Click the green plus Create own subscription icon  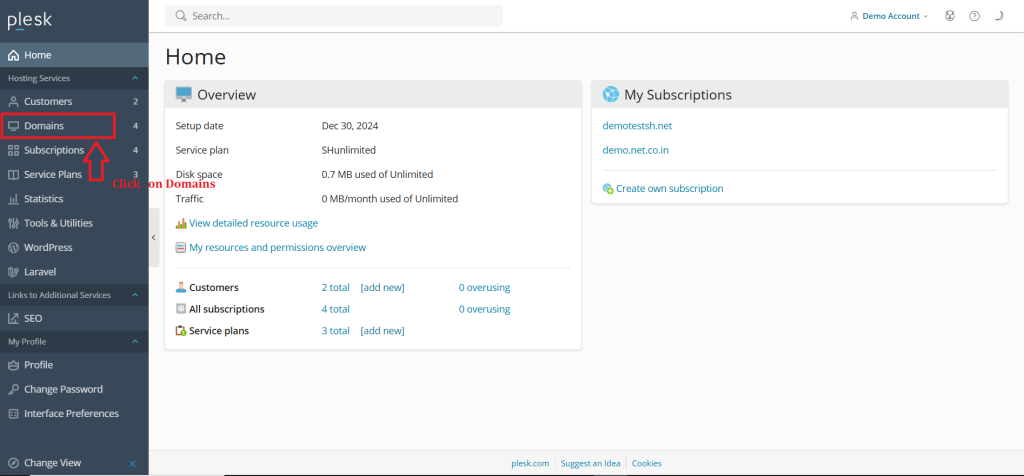click(x=608, y=189)
